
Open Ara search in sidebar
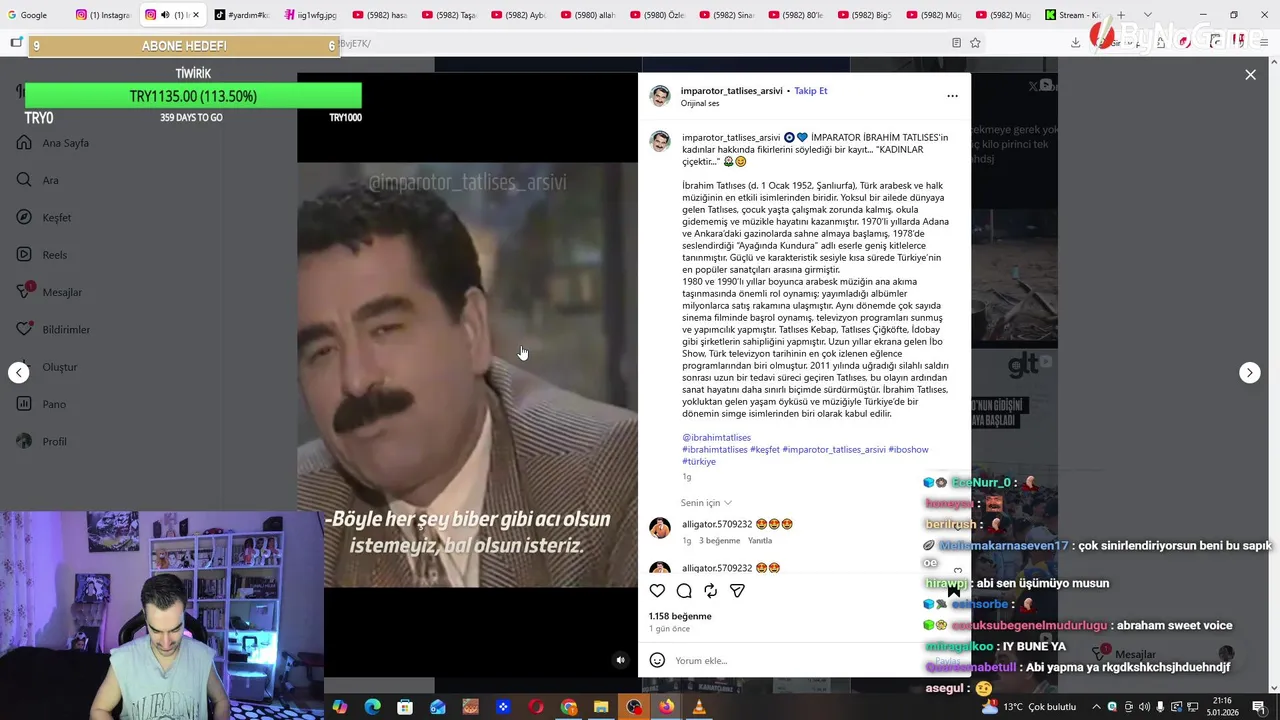(x=37, y=180)
